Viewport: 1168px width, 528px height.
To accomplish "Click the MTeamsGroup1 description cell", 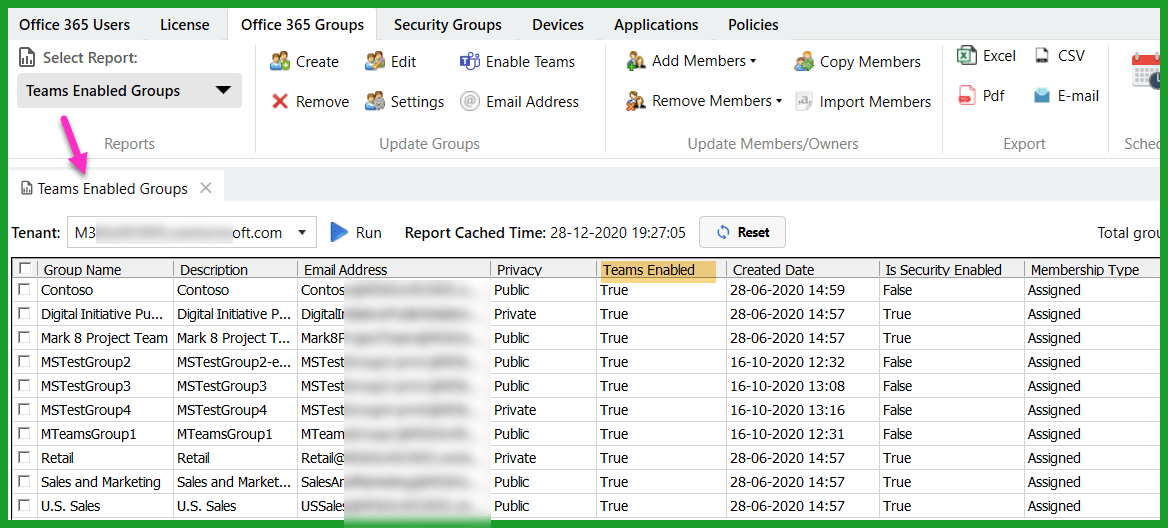I will [235, 434].
